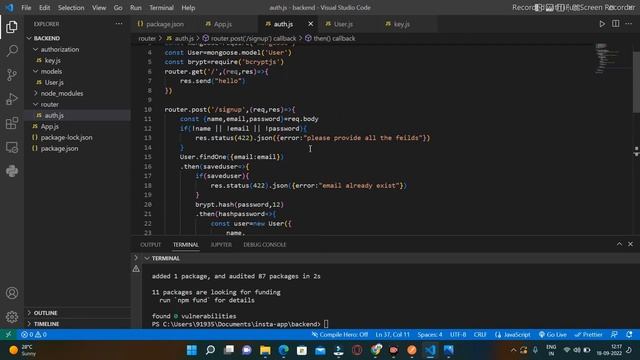The width and height of the screenshot is (640, 360).
Task: Click Ln 37, Col 11 cursor position
Action: pyautogui.click(x=392, y=334)
